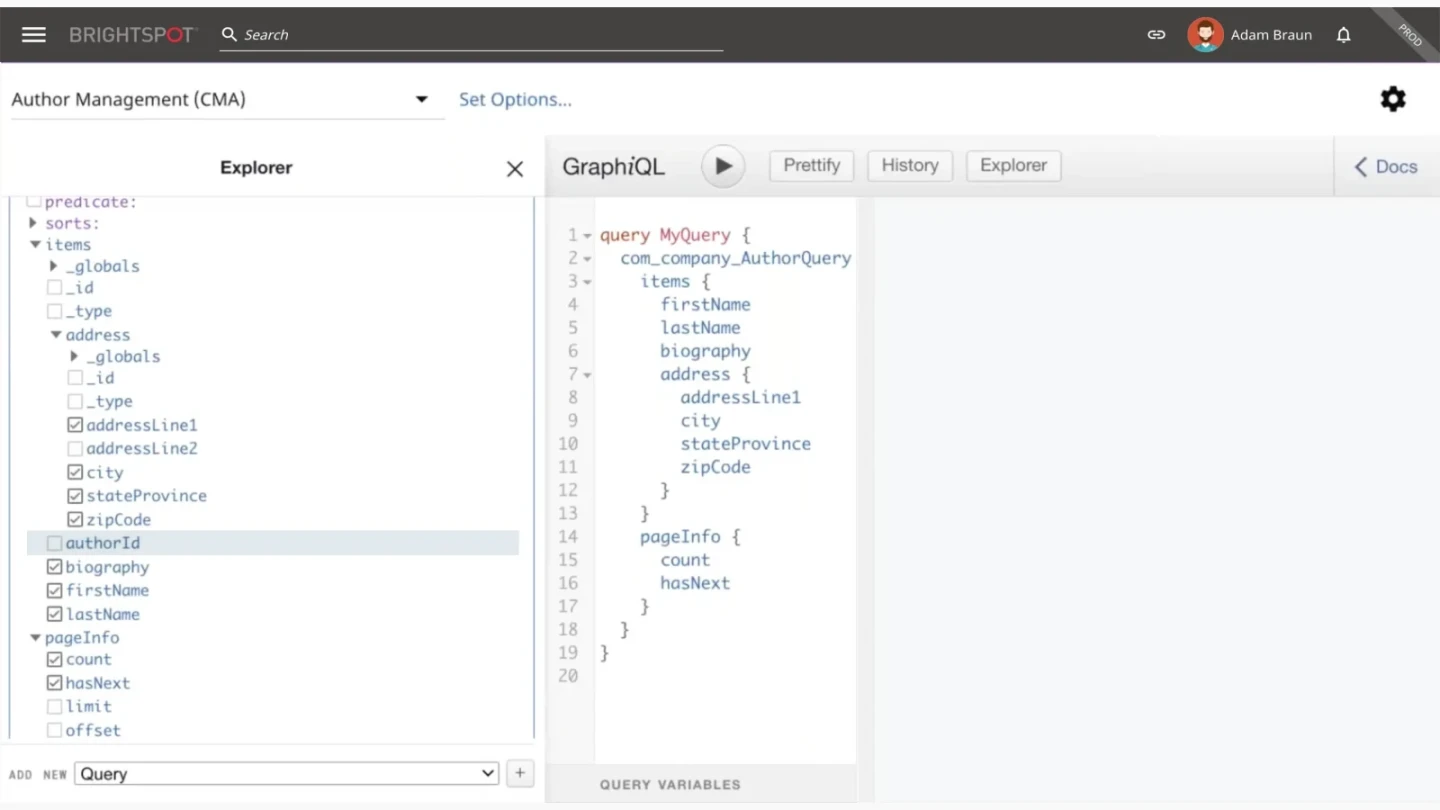Open the Docs panel
This screenshot has width=1440, height=810.
coord(1386,166)
